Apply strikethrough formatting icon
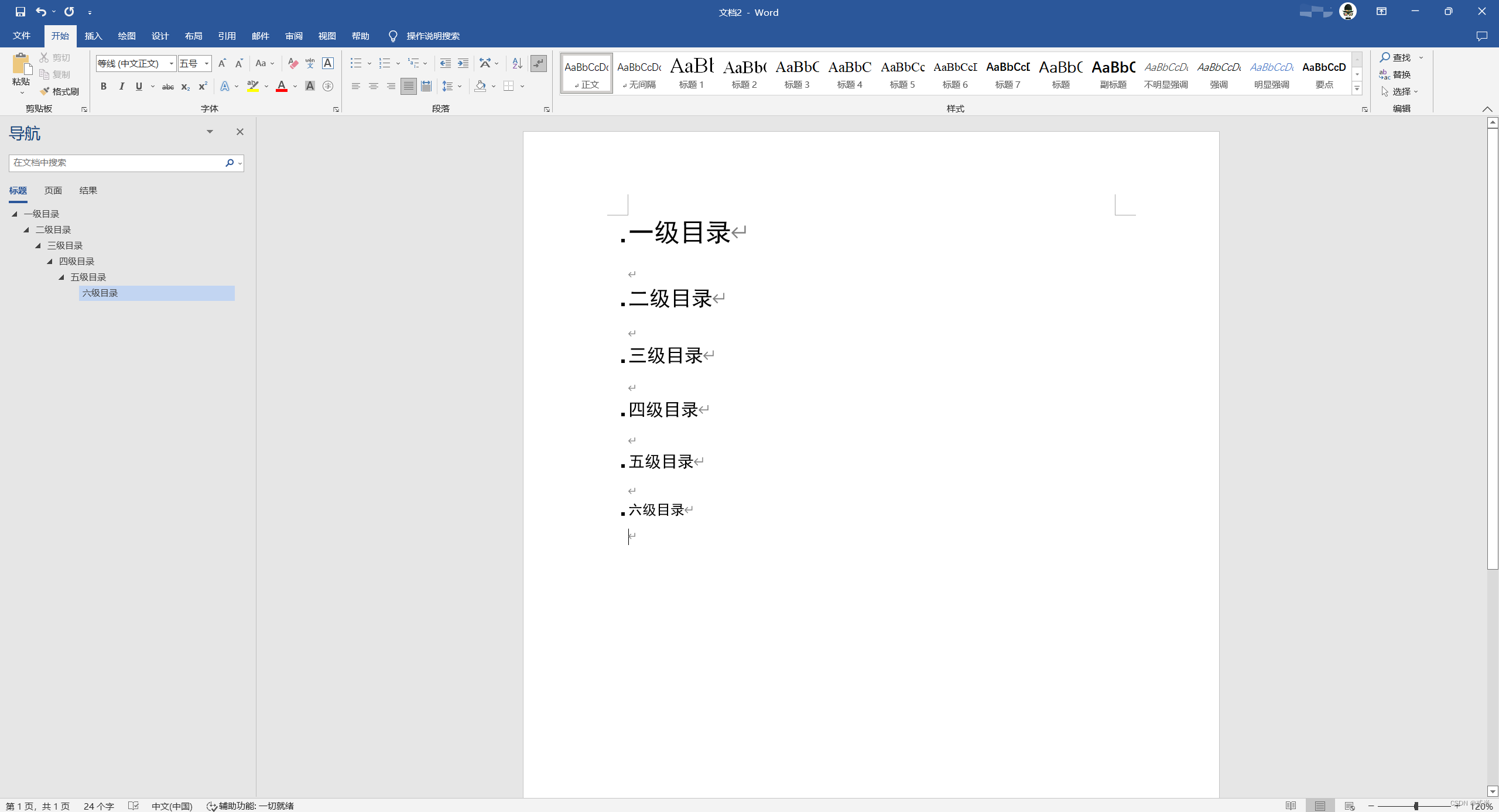Image resolution: width=1499 pixels, height=812 pixels. point(168,87)
